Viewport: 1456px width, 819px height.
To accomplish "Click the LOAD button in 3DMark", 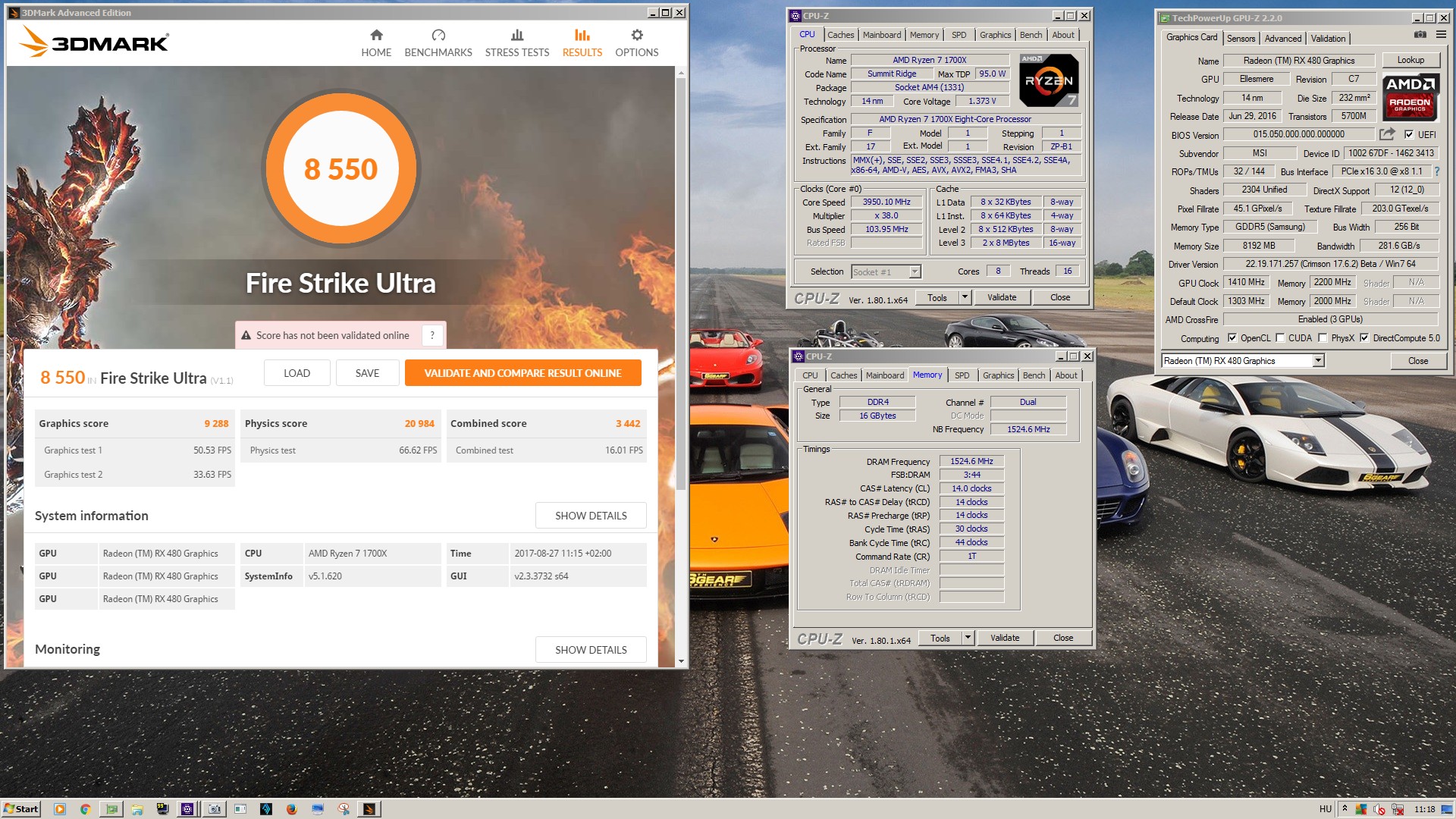I will pos(297,373).
